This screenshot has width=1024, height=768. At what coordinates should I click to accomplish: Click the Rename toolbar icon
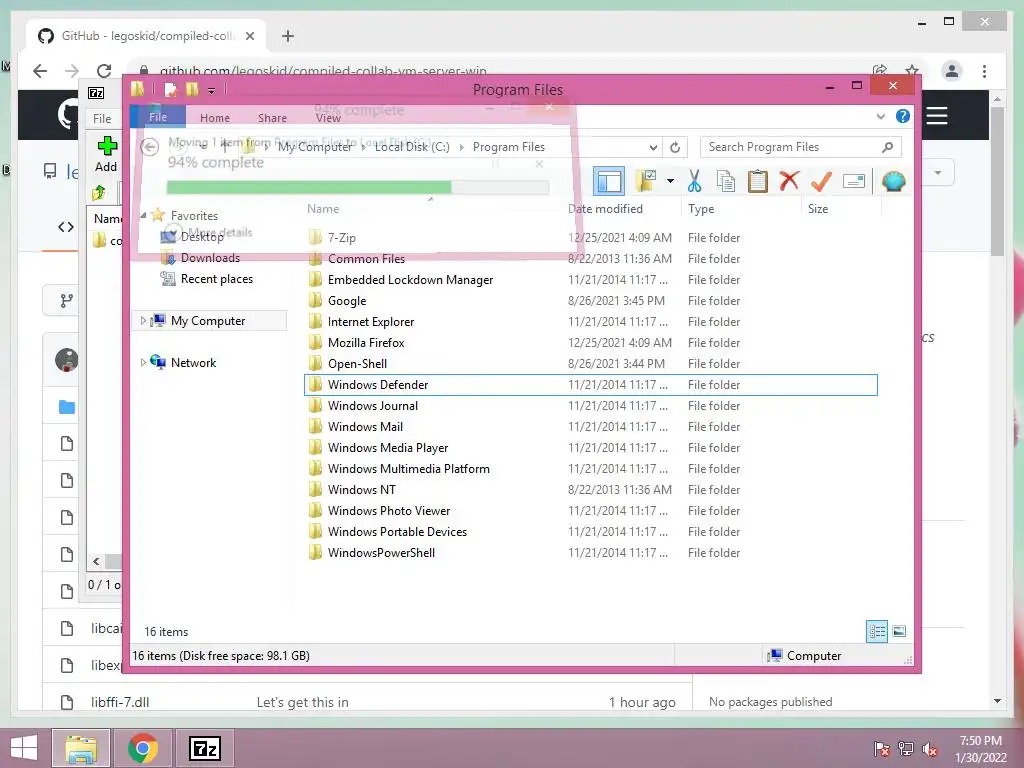coord(854,181)
